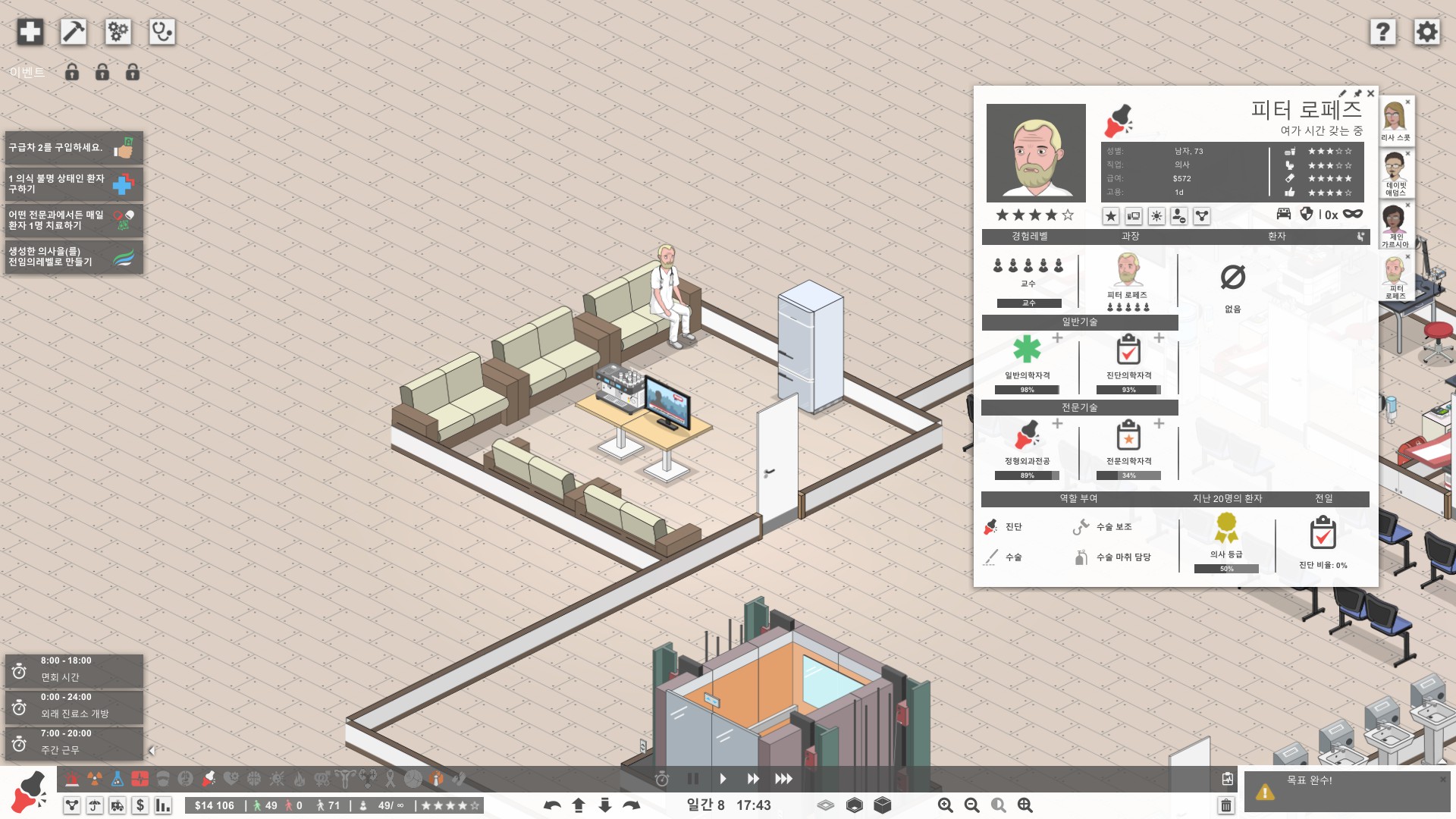Click the delete trash can icon
1456x819 pixels.
pyautogui.click(x=1225, y=805)
